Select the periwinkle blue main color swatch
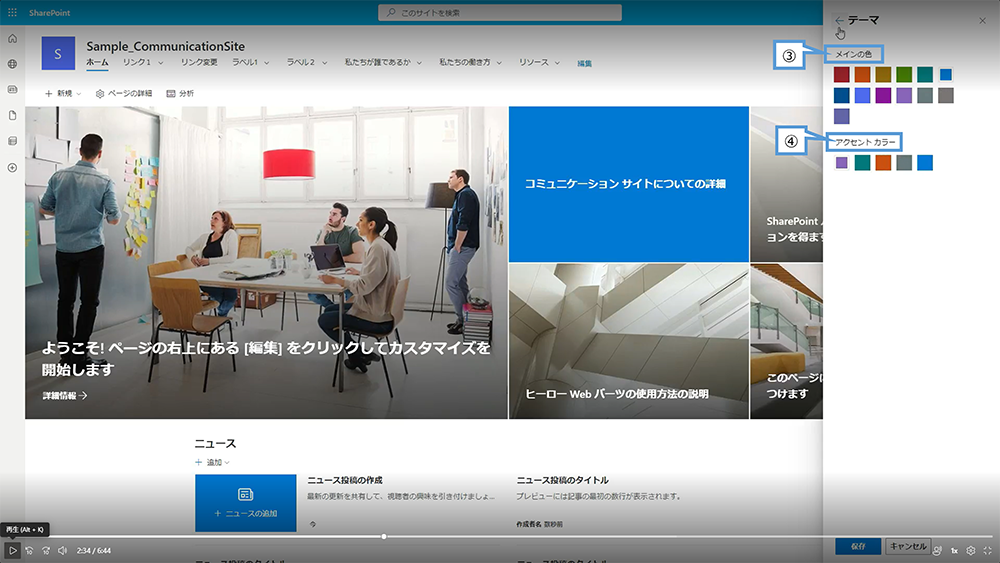This screenshot has width=1000, height=563. click(862, 95)
